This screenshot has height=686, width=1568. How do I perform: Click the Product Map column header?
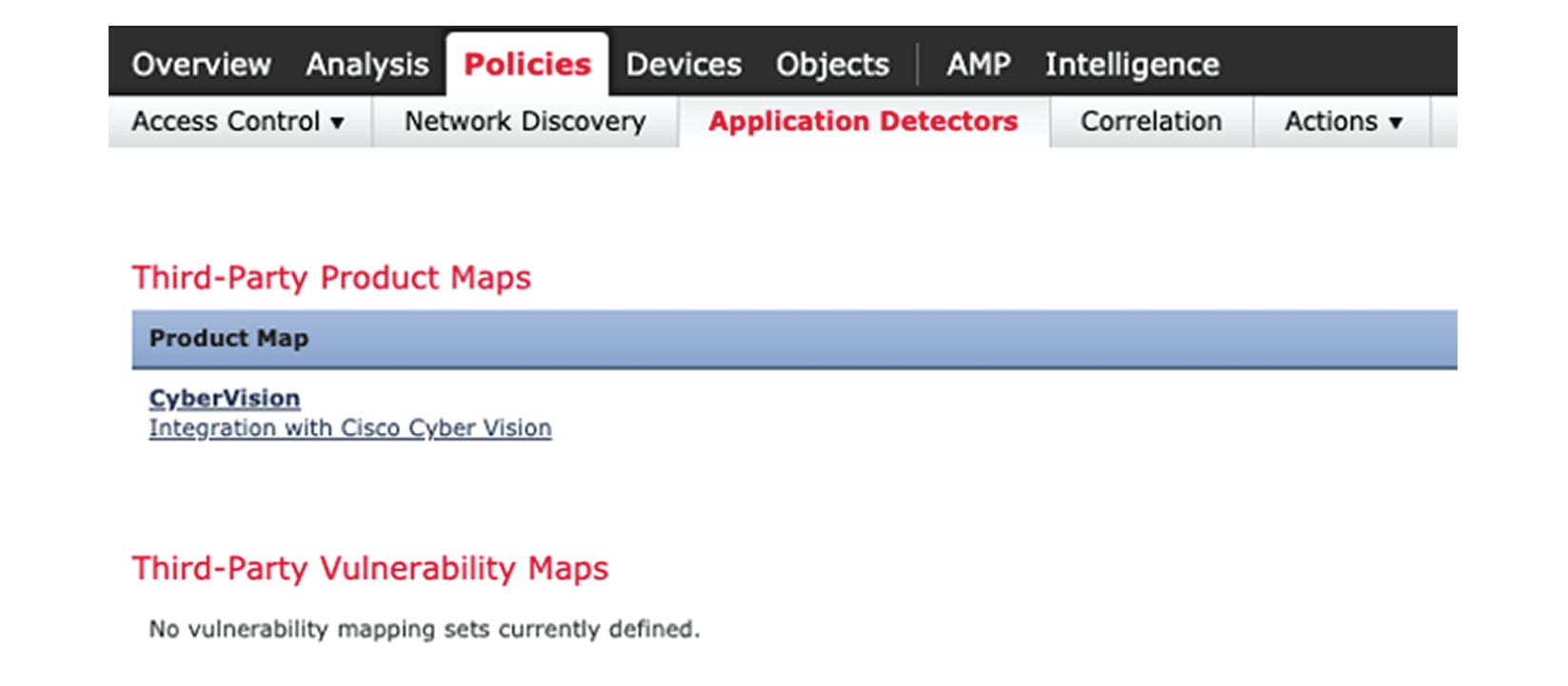tap(228, 339)
